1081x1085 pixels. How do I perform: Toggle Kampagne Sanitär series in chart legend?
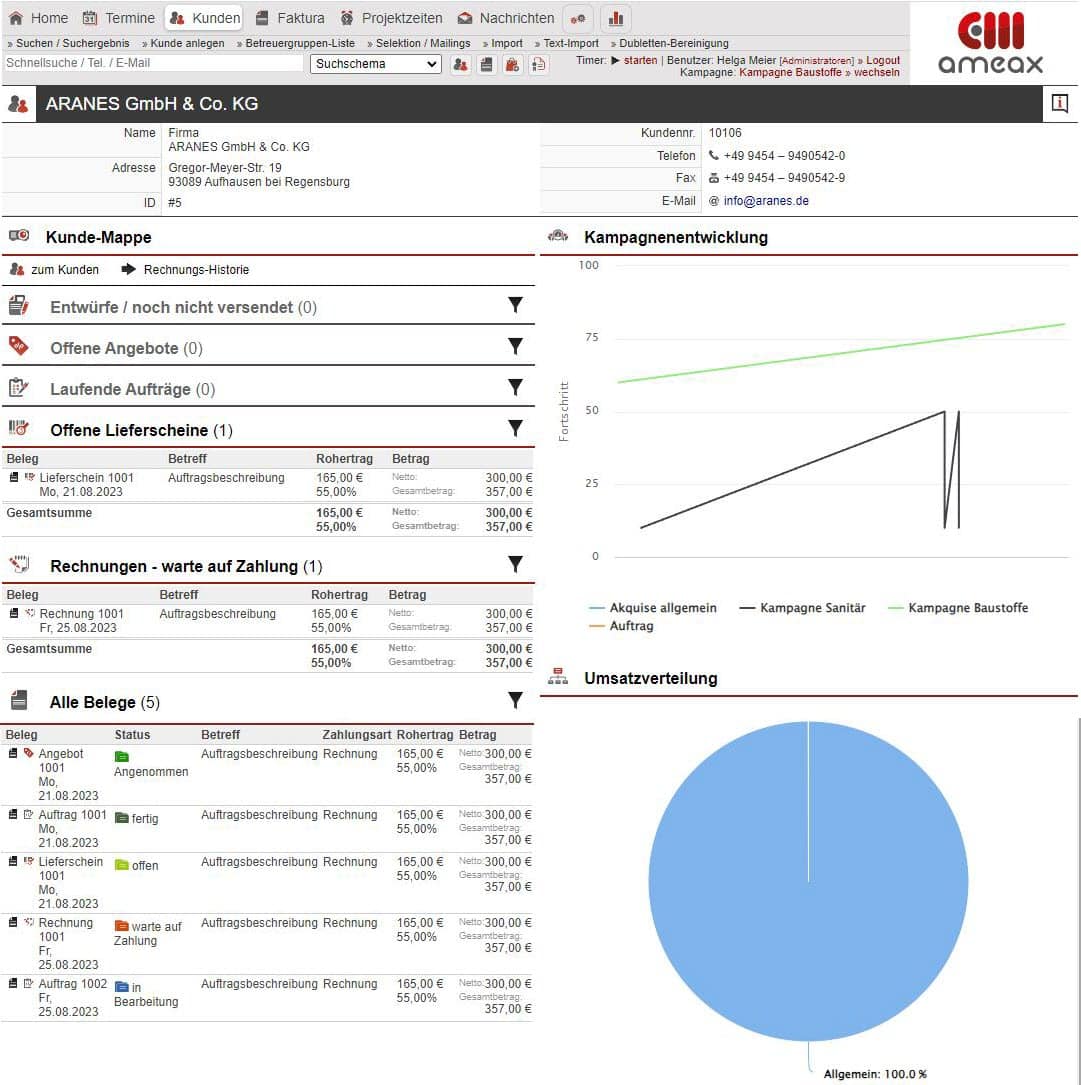click(802, 608)
